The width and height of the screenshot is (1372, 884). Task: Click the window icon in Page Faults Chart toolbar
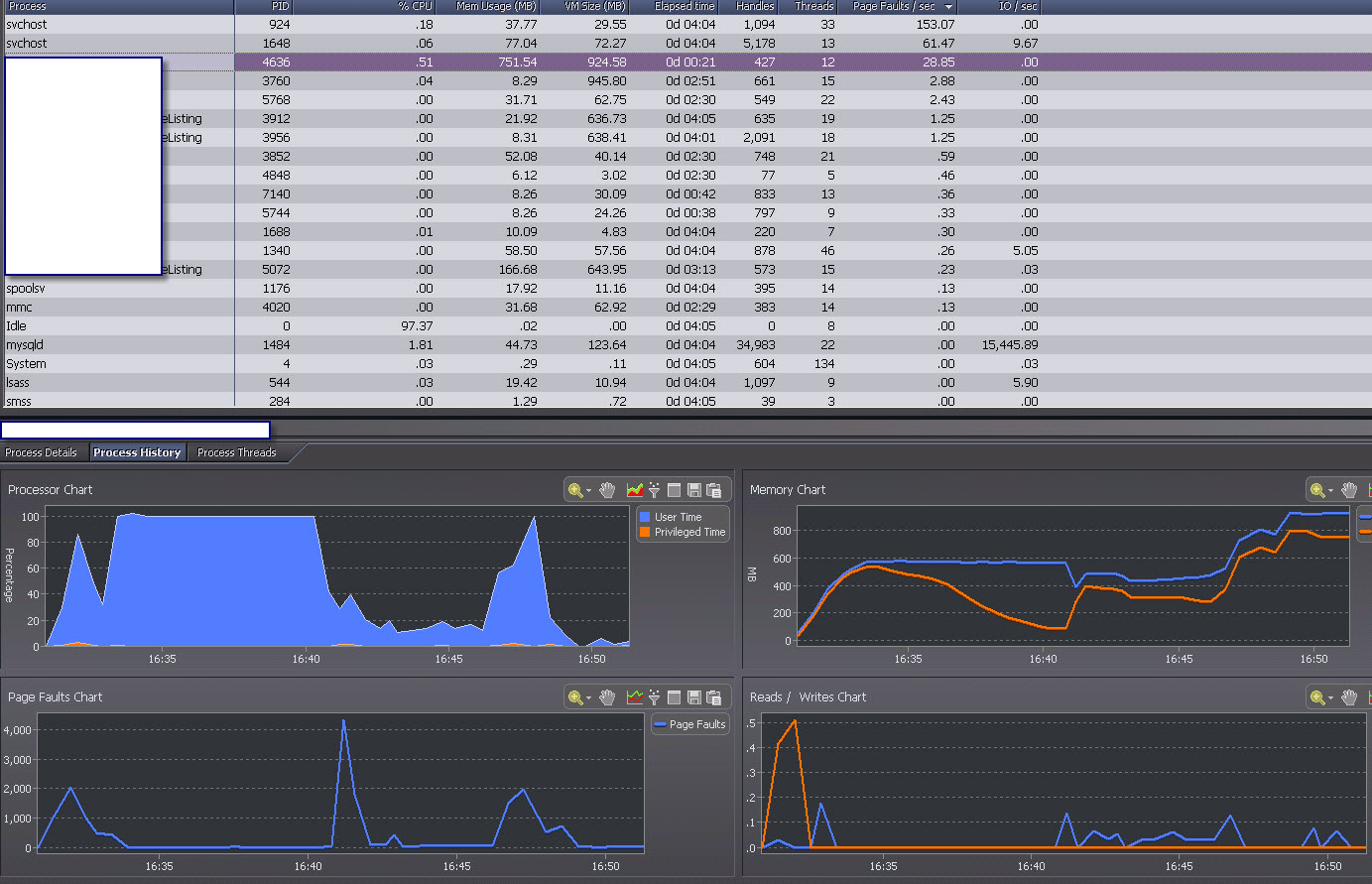point(675,697)
